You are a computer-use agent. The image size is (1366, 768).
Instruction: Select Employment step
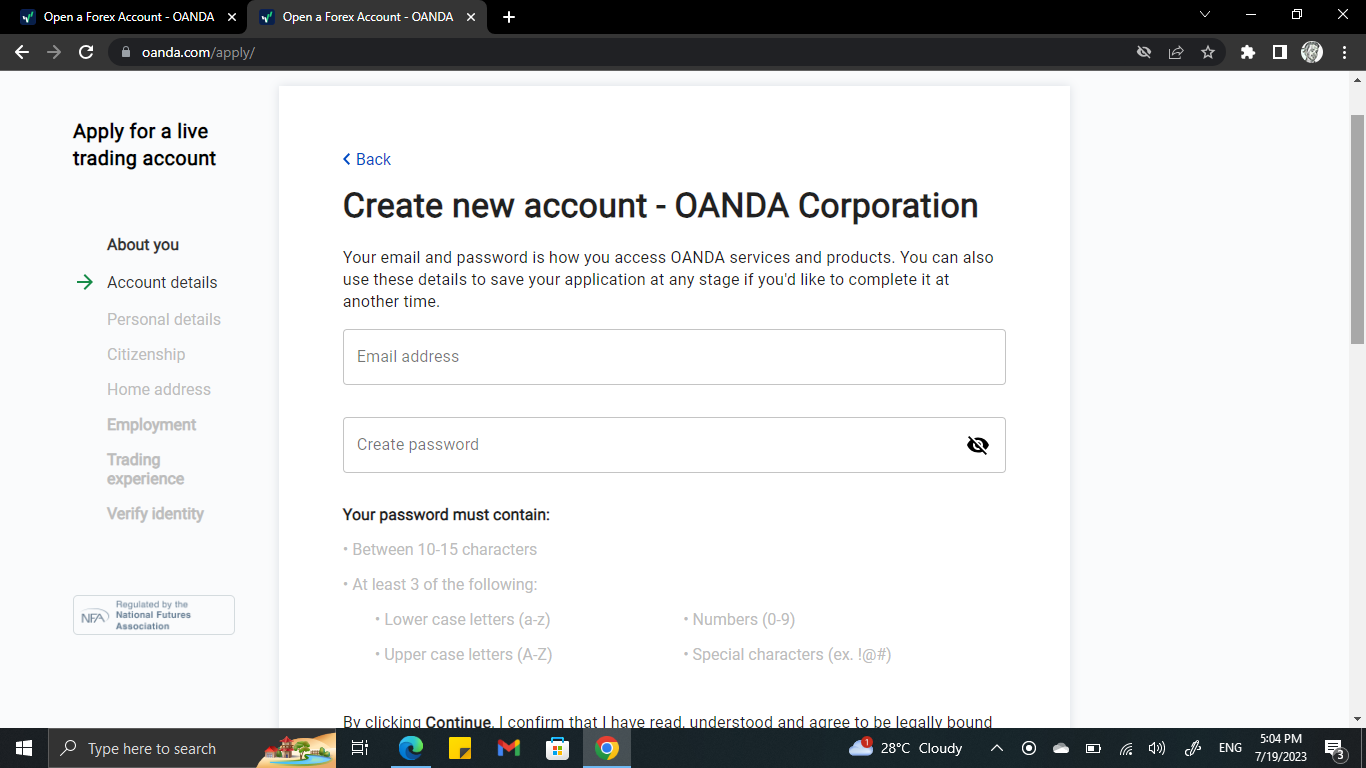tap(152, 425)
